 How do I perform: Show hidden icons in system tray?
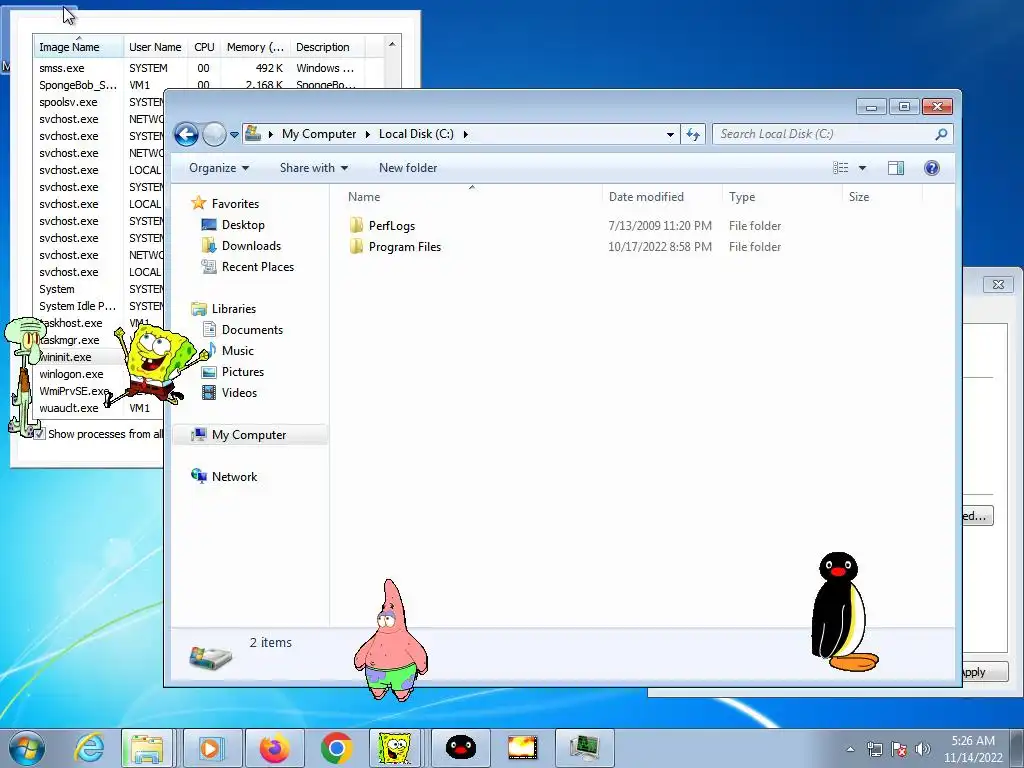tap(850, 749)
